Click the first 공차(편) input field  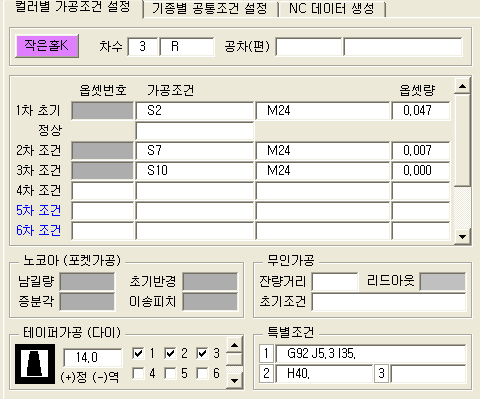[x=309, y=46]
